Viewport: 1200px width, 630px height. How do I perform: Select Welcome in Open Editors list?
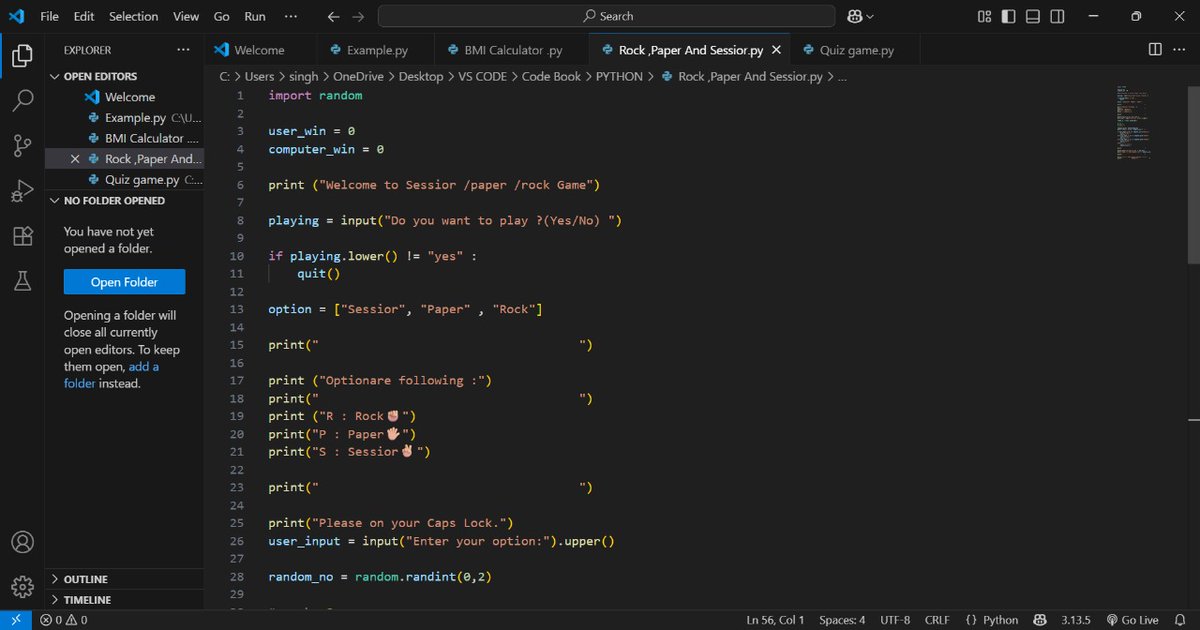click(x=125, y=97)
